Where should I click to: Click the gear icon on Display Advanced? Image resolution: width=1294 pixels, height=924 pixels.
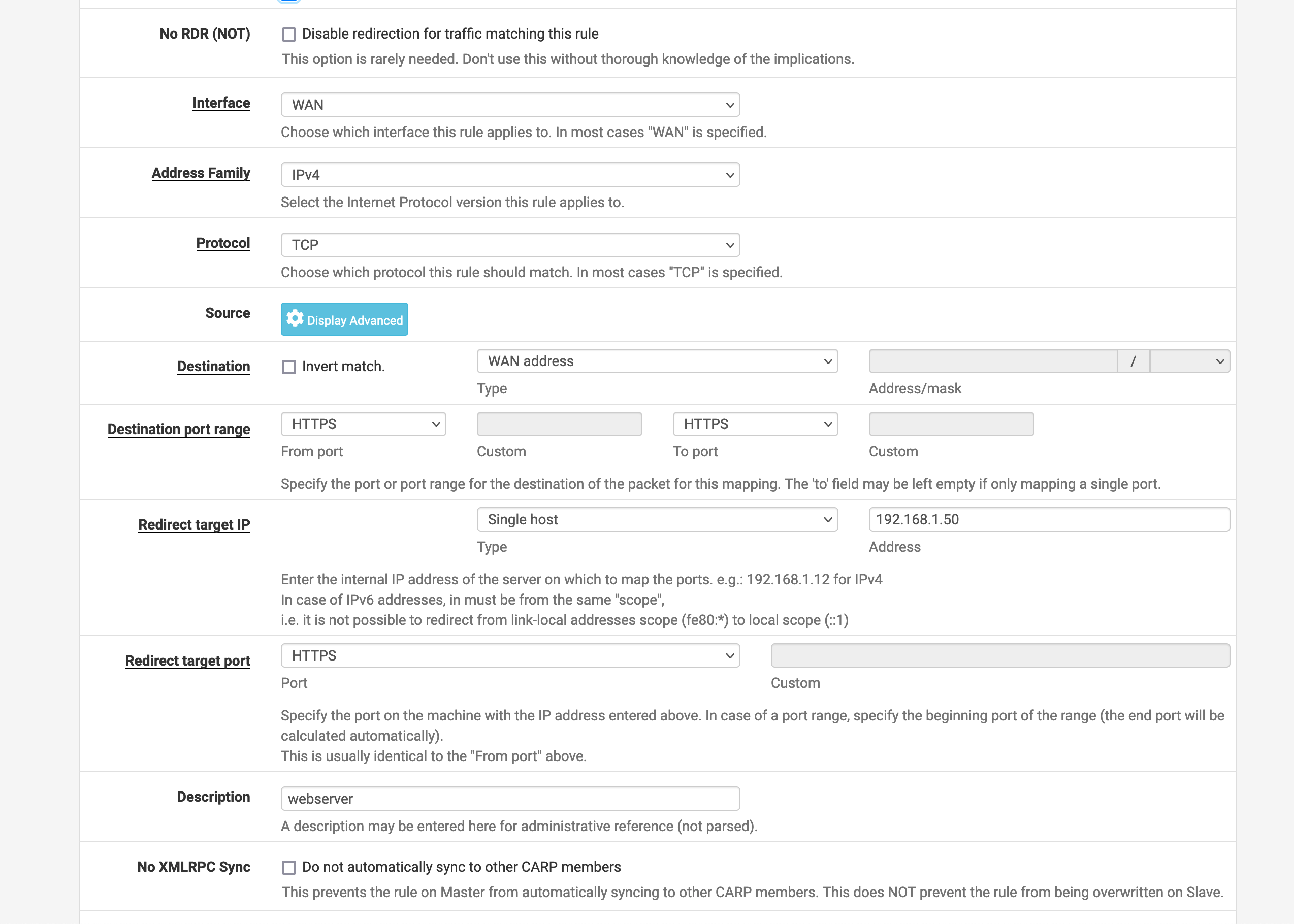tap(295, 319)
